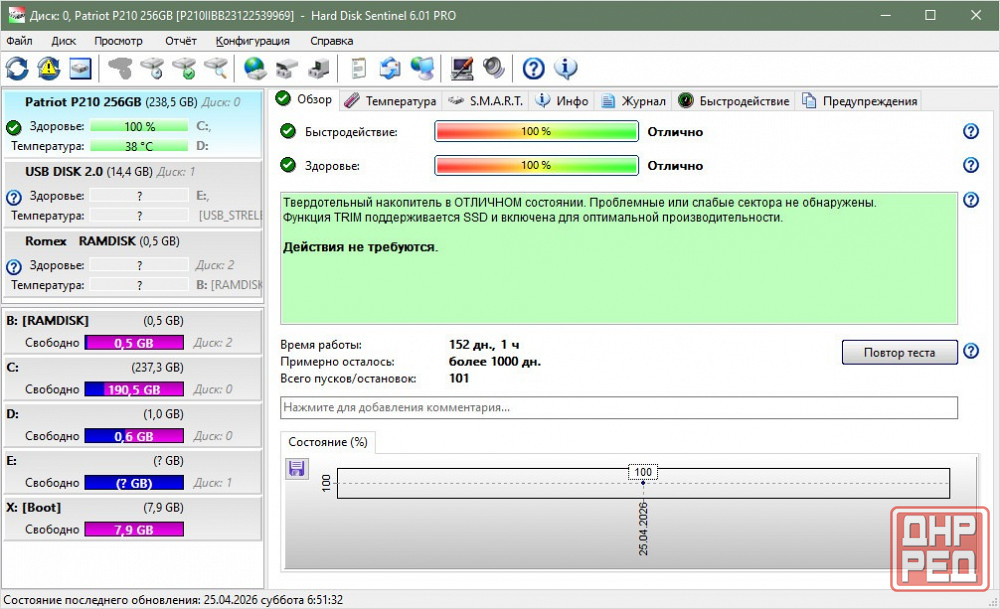This screenshot has width=1000, height=609.
Task: Open the Диск menu
Action: pos(63,41)
